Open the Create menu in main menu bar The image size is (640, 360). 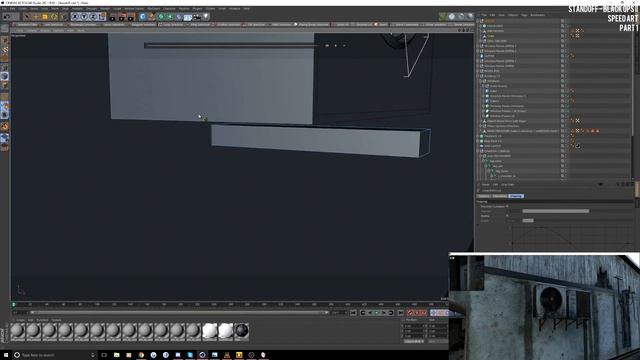pos(22,9)
